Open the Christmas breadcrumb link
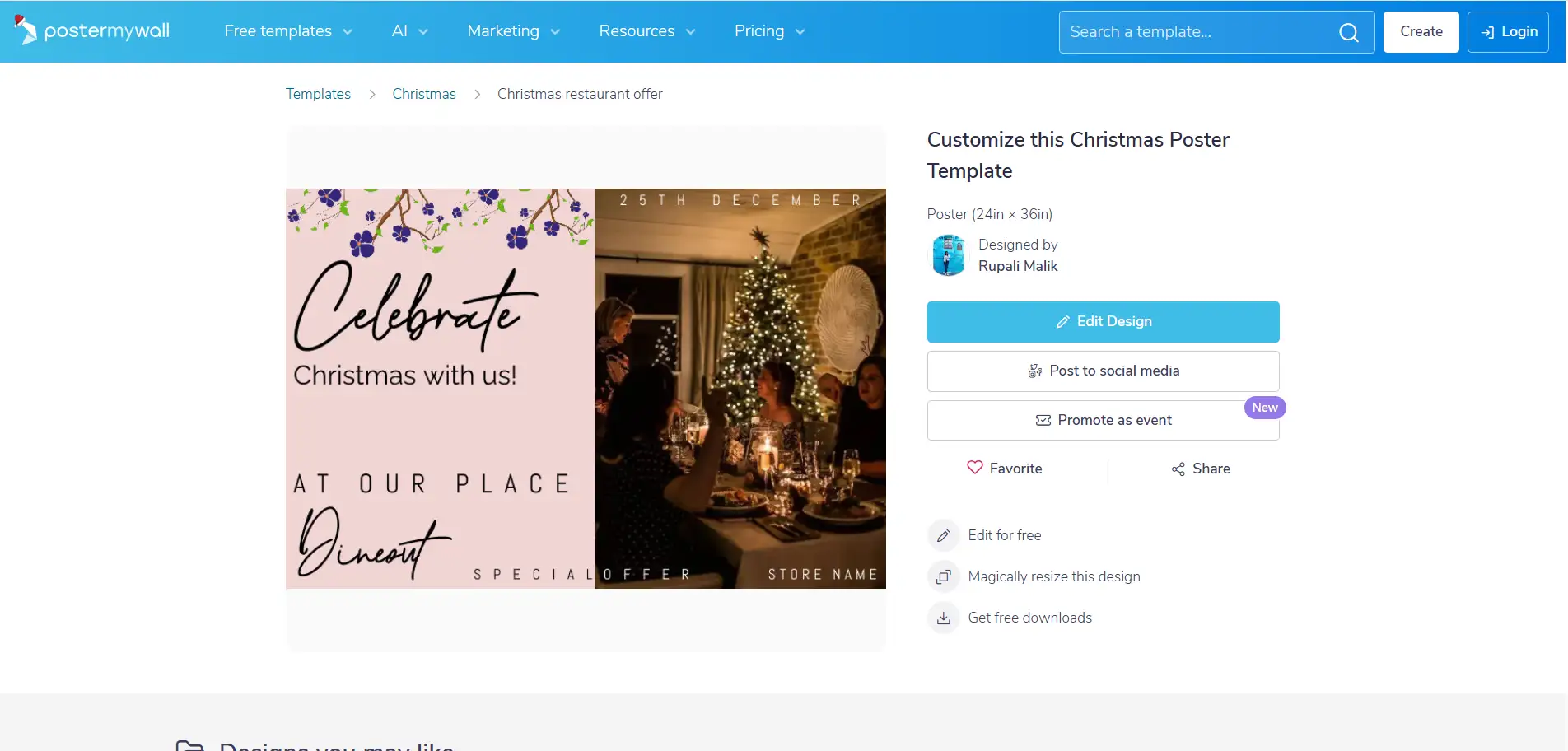1568x751 pixels. (x=424, y=94)
